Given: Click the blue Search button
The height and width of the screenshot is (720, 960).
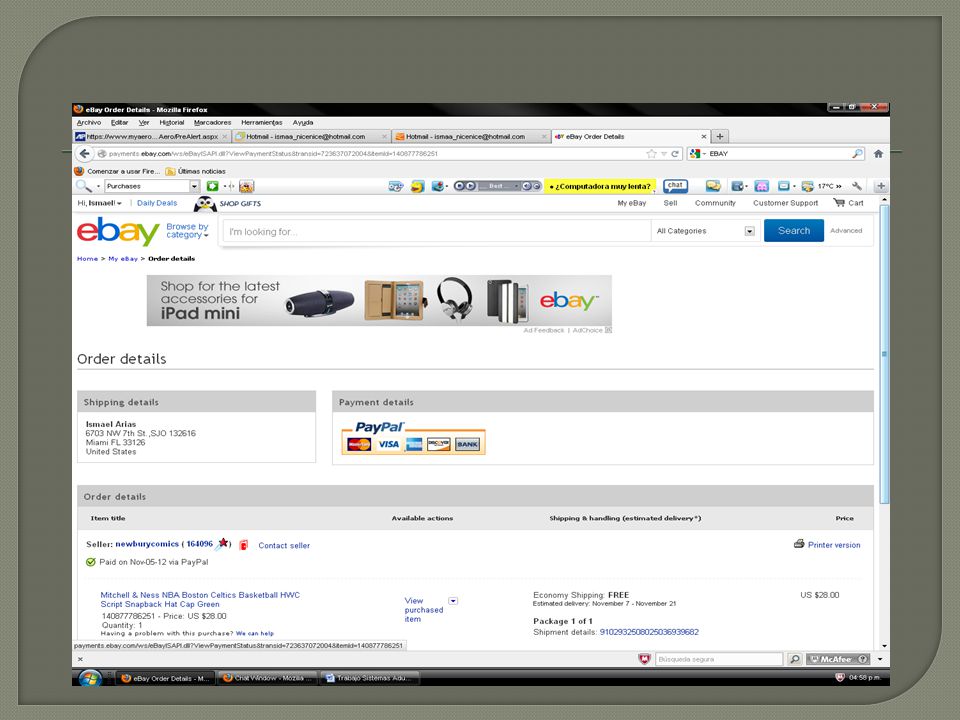Looking at the screenshot, I should [793, 231].
